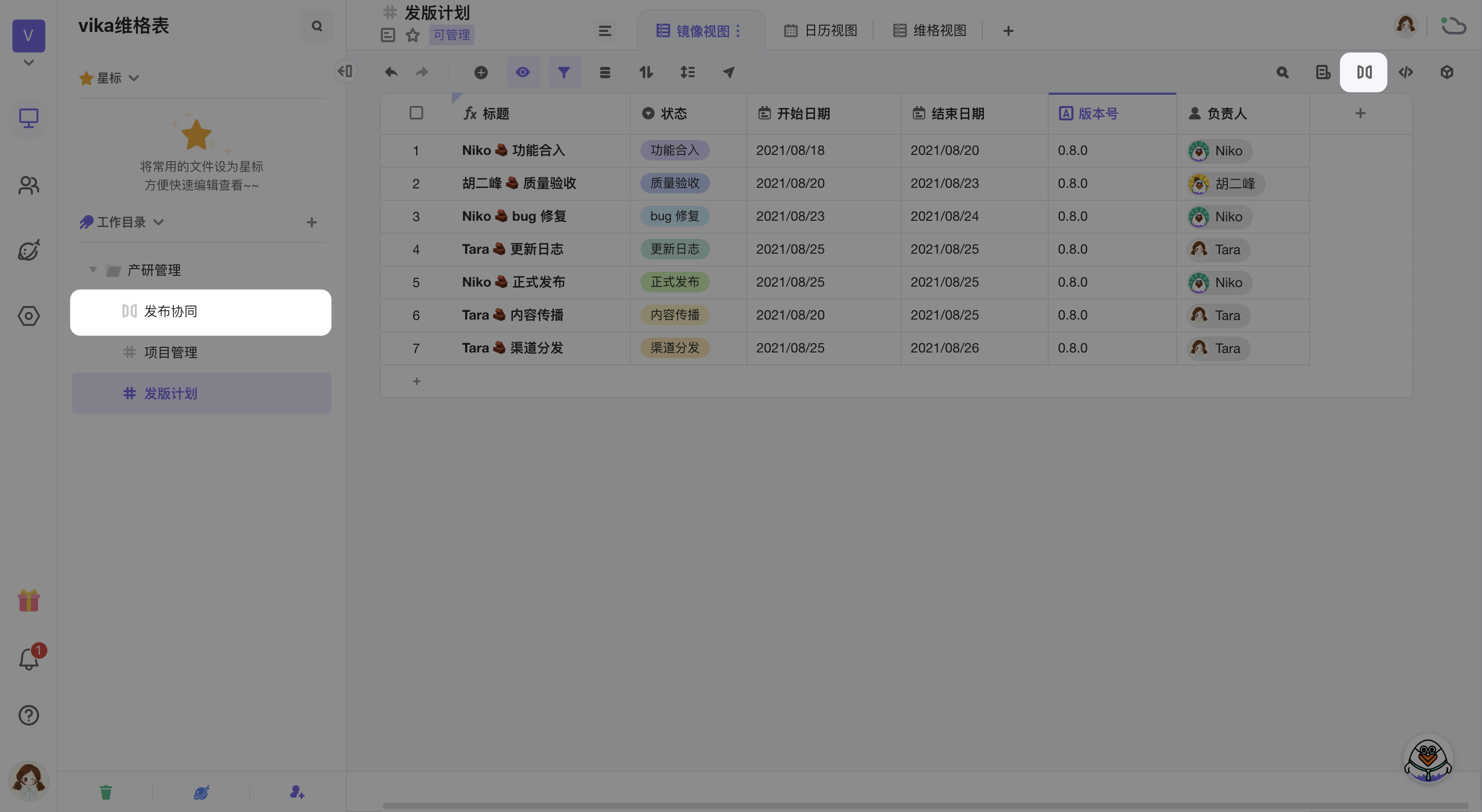Screen dimensions: 1482x812
Task: Click the undo arrow in the toolbar
Action: pyautogui.click(x=391, y=73)
